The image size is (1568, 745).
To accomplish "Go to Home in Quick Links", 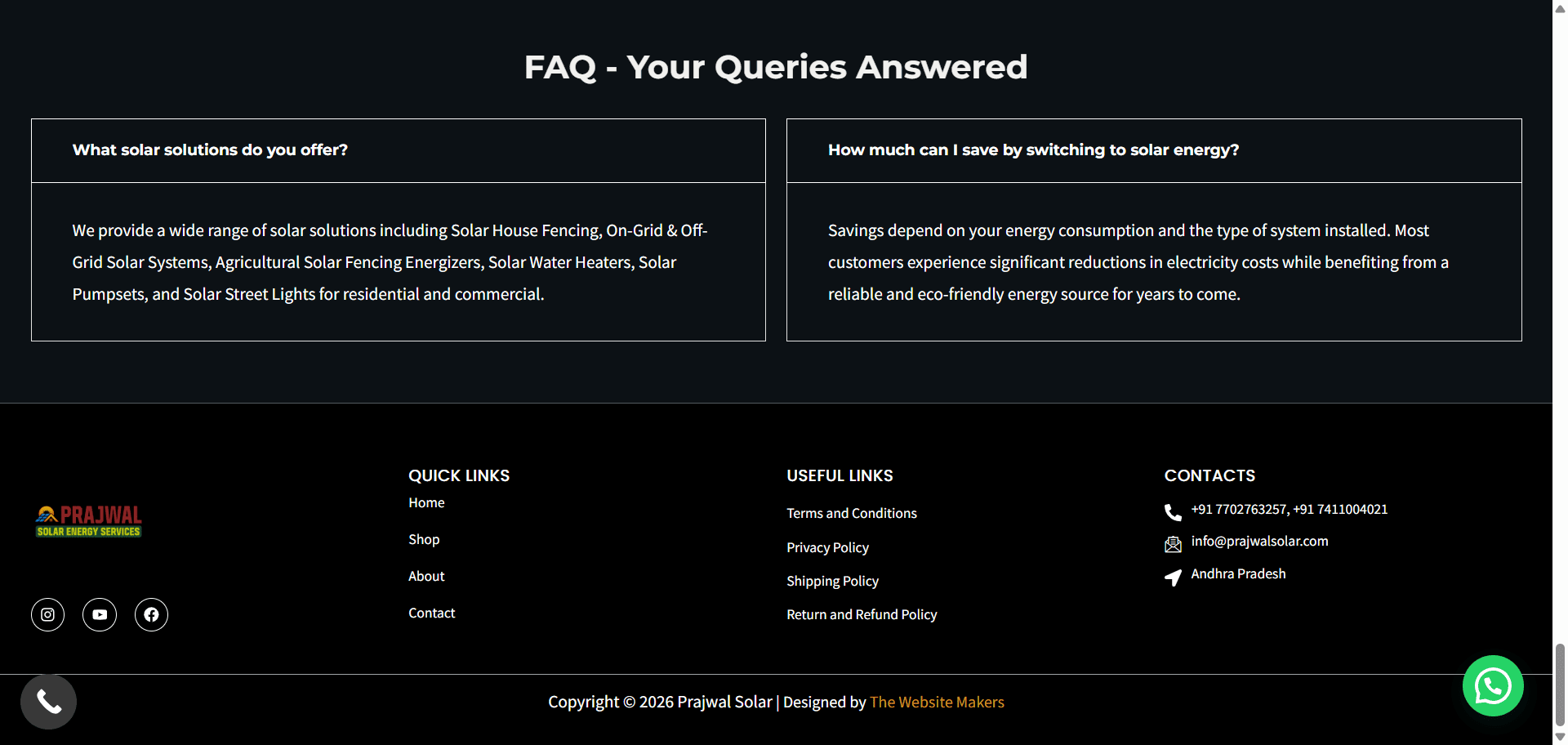I will [x=426, y=502].
